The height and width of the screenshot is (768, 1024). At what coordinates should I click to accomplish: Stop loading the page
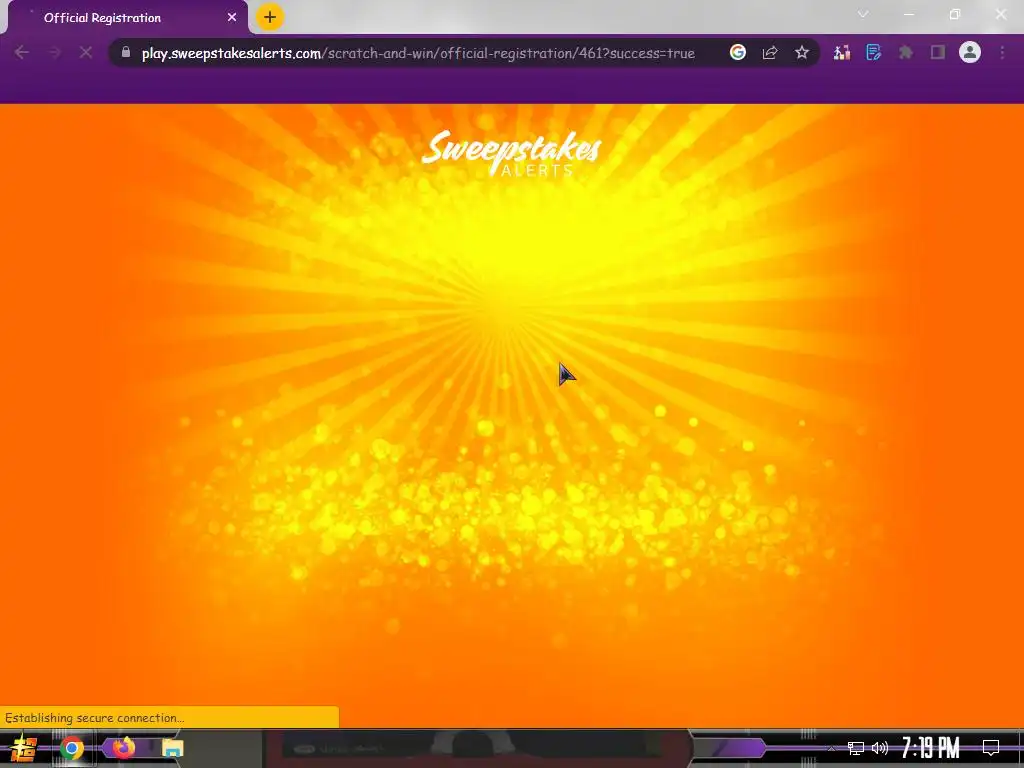click(86, 53)
